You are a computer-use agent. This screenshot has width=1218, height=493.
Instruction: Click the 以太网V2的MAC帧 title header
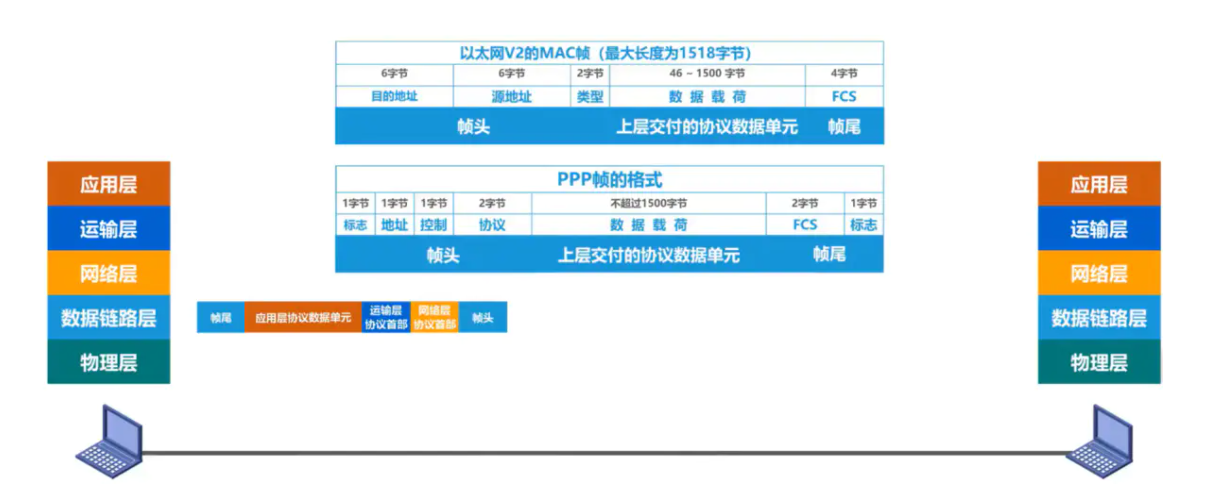point(609,52)
